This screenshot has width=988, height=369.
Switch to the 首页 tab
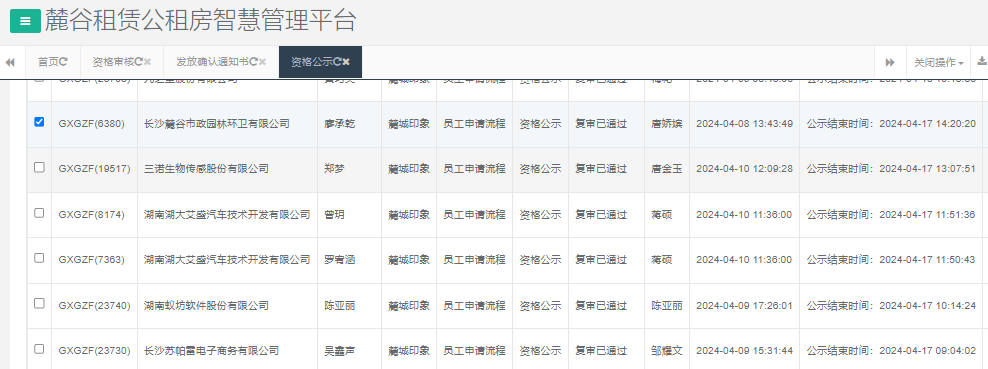53,62
